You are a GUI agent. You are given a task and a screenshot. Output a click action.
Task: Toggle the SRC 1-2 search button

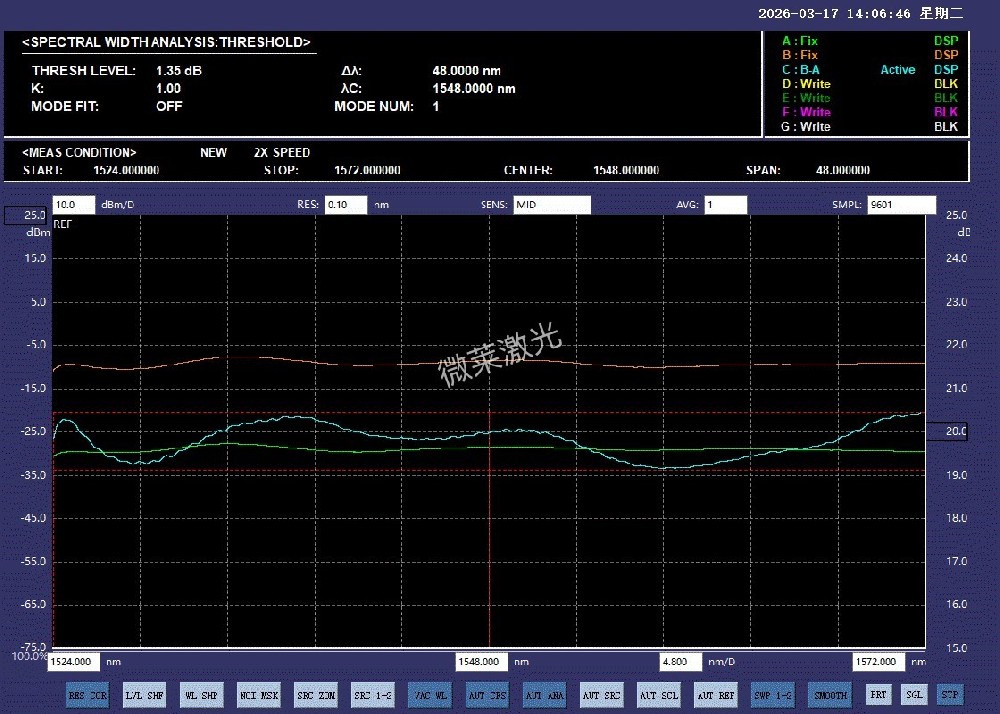(x=373, y=695)
